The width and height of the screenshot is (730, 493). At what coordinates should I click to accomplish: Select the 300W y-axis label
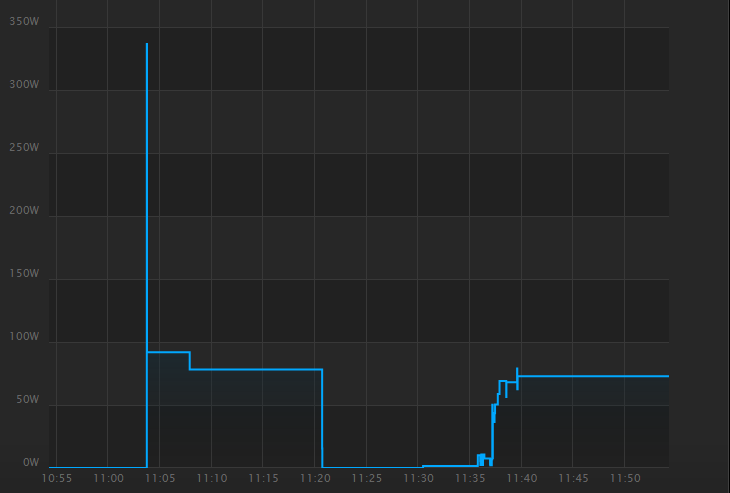point(23,85)
